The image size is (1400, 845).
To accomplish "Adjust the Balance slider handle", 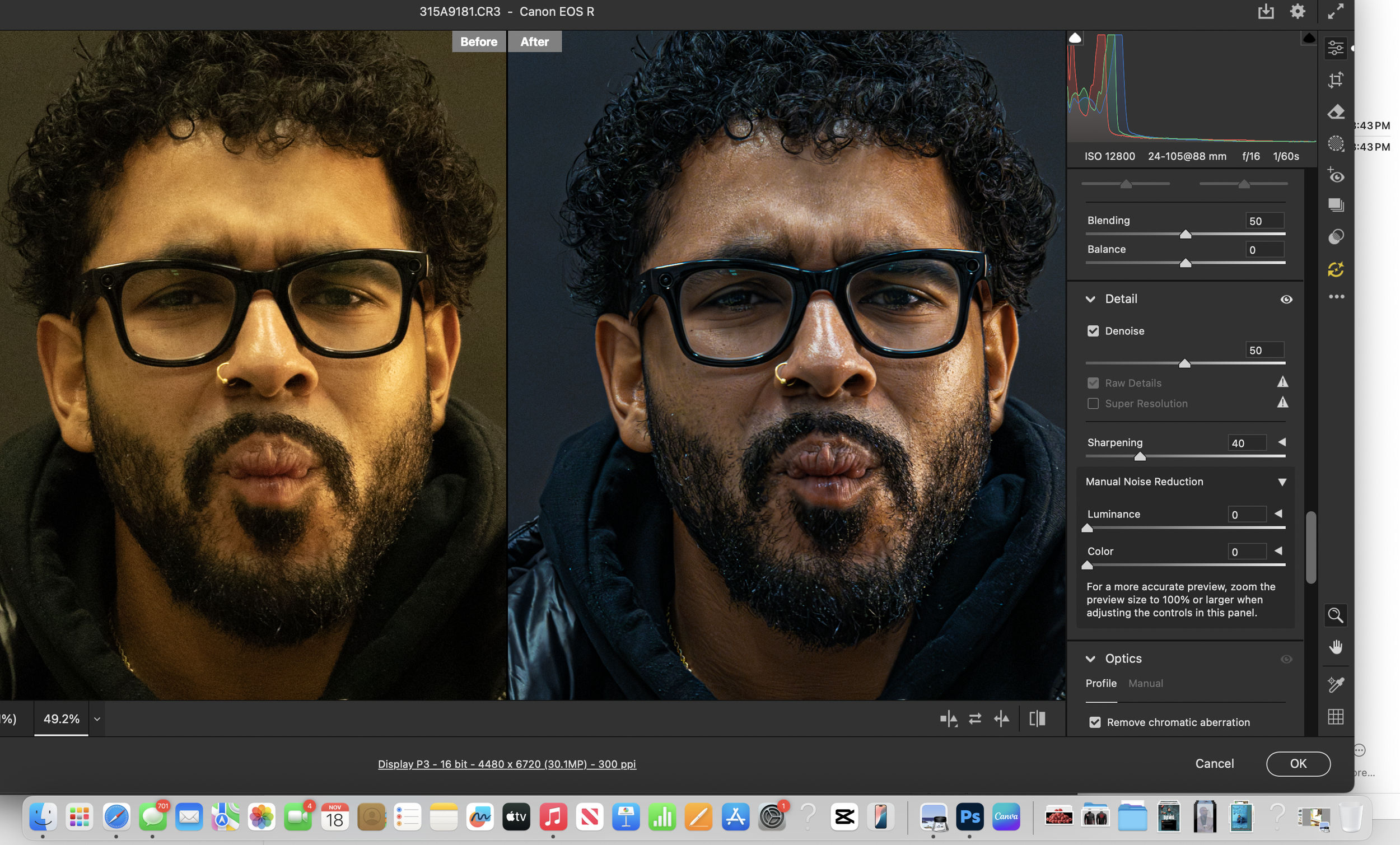I will tap(1185, 263).
